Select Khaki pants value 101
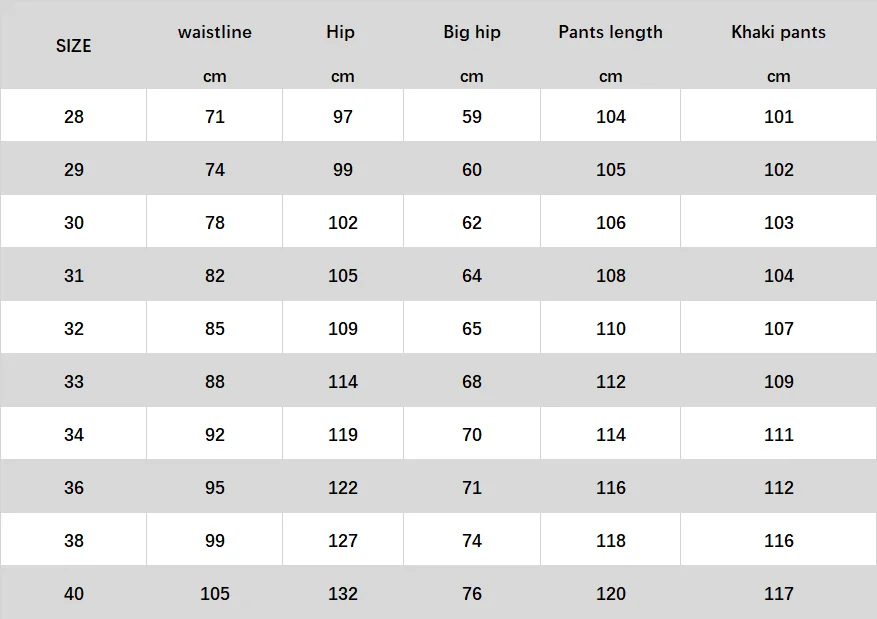 779,116
